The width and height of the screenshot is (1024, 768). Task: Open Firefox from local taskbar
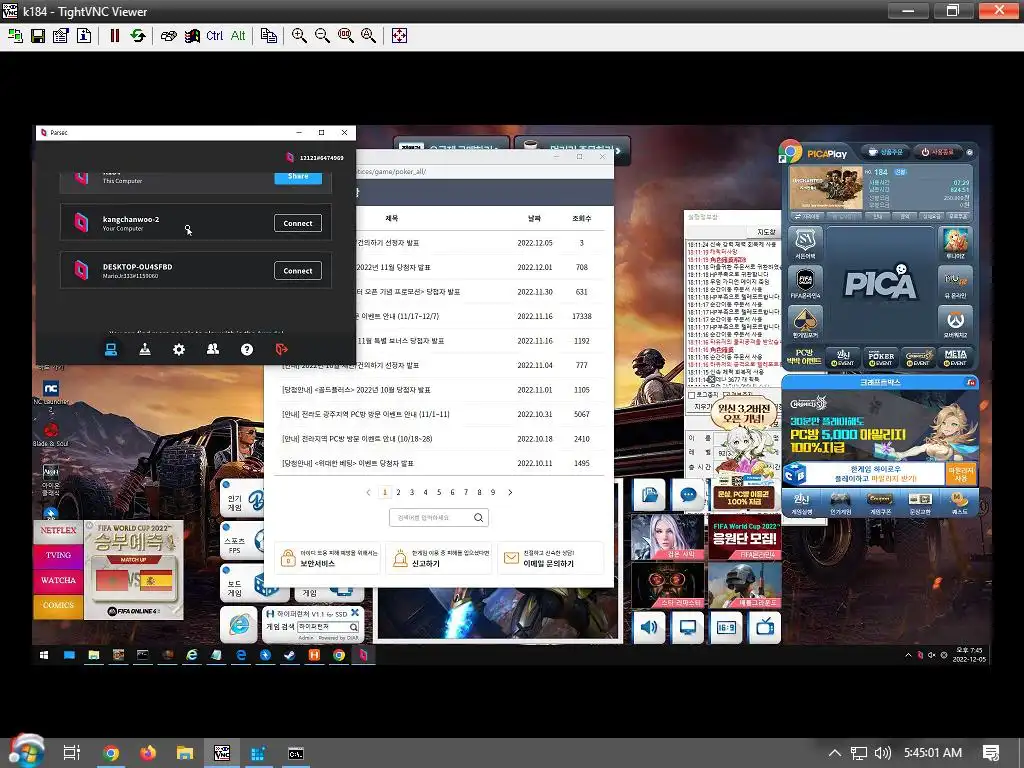click(x=148, y=753)
